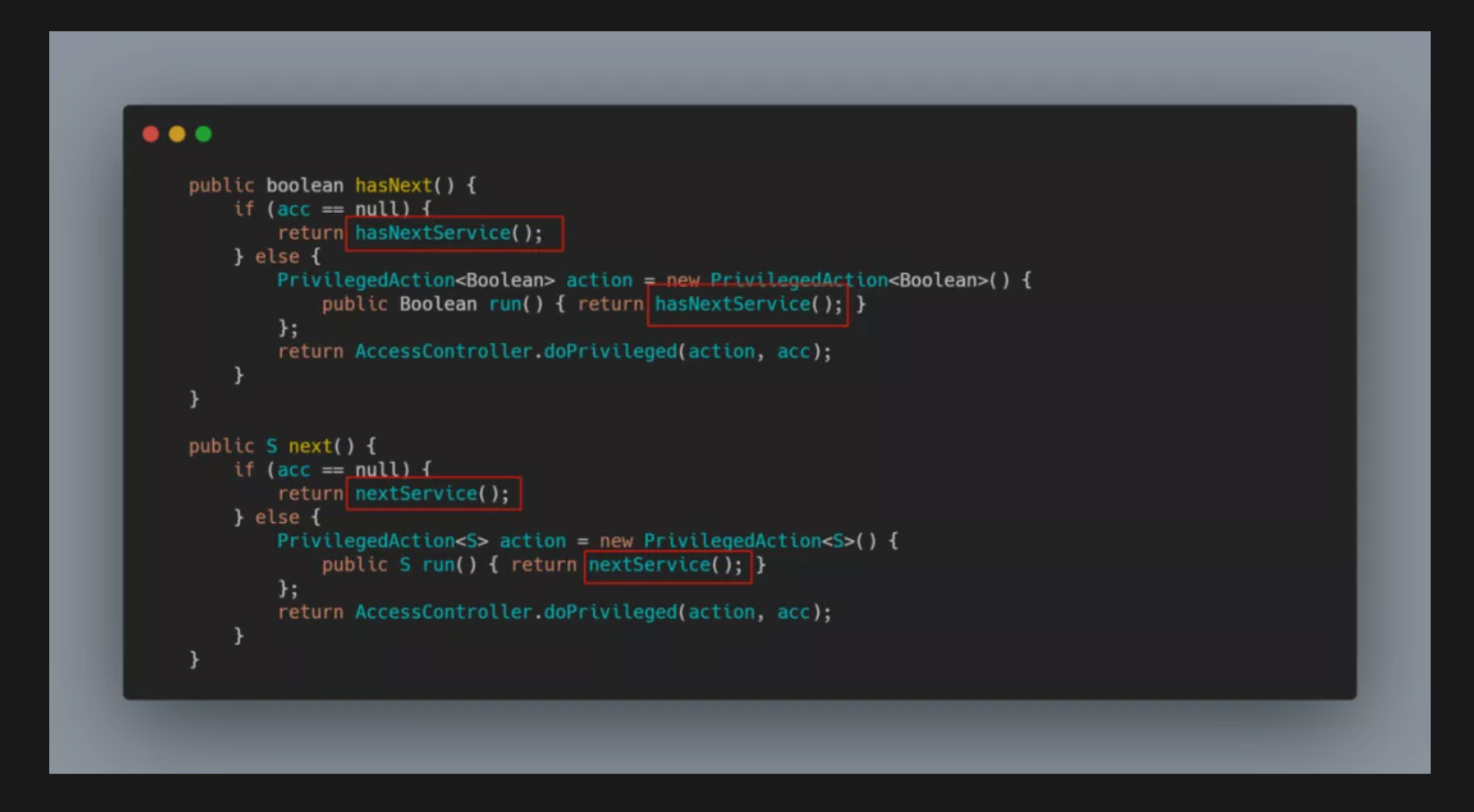Image resolution: width=1474 pixels, height=812 pixels.
Task: Click the else keyword in hasNext
Action: pyautogui.click(x=277, y=257)
